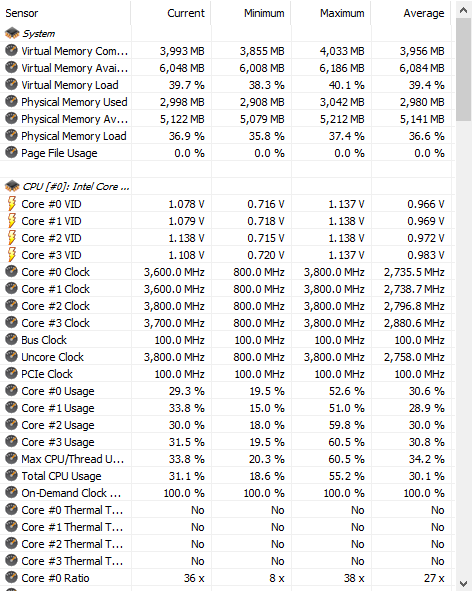The image size is (472, 591).
Task: Click the gauge icon beside Virtual Memory Load
Action: [12, 84]
